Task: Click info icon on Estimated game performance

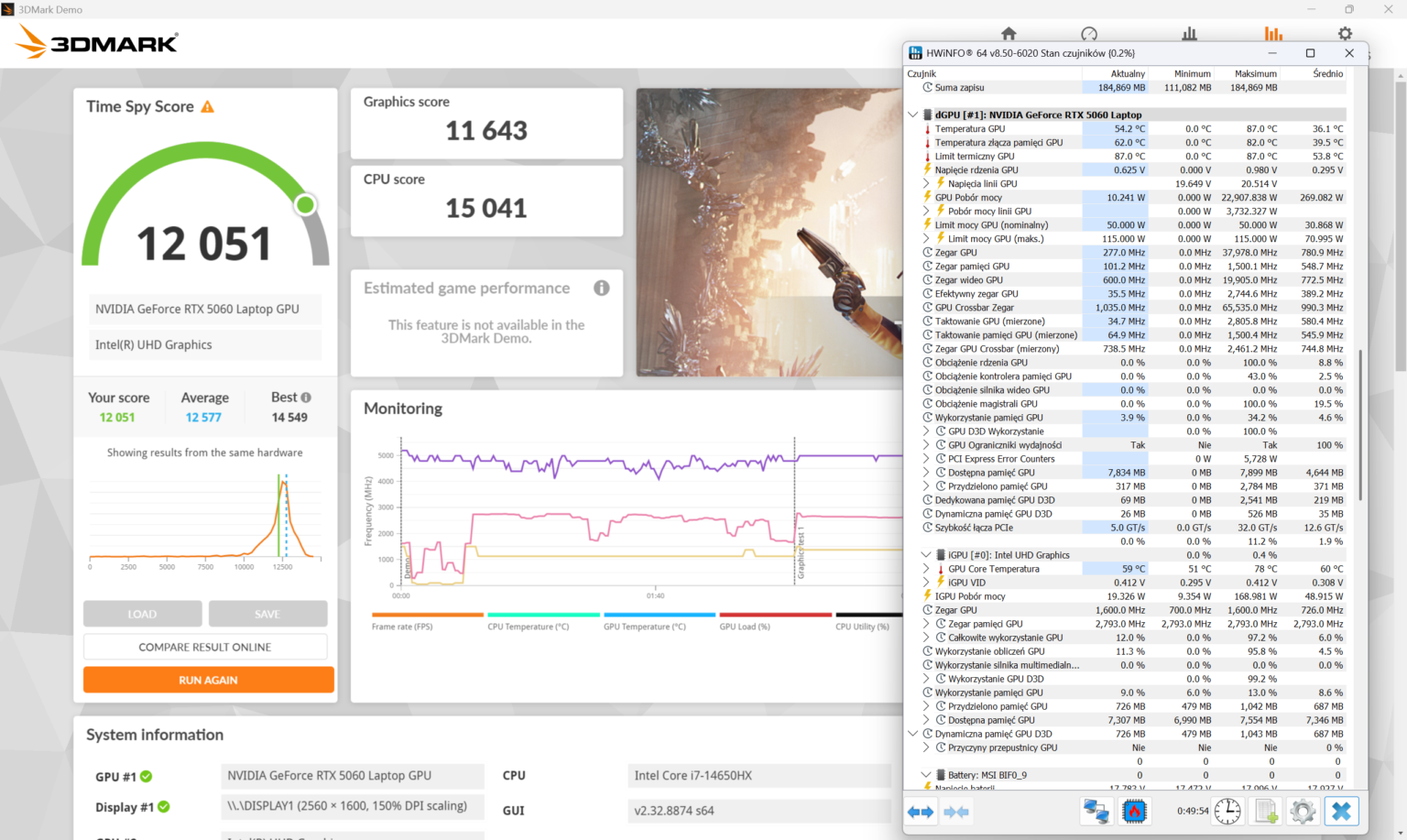Action: click(602, 288)
